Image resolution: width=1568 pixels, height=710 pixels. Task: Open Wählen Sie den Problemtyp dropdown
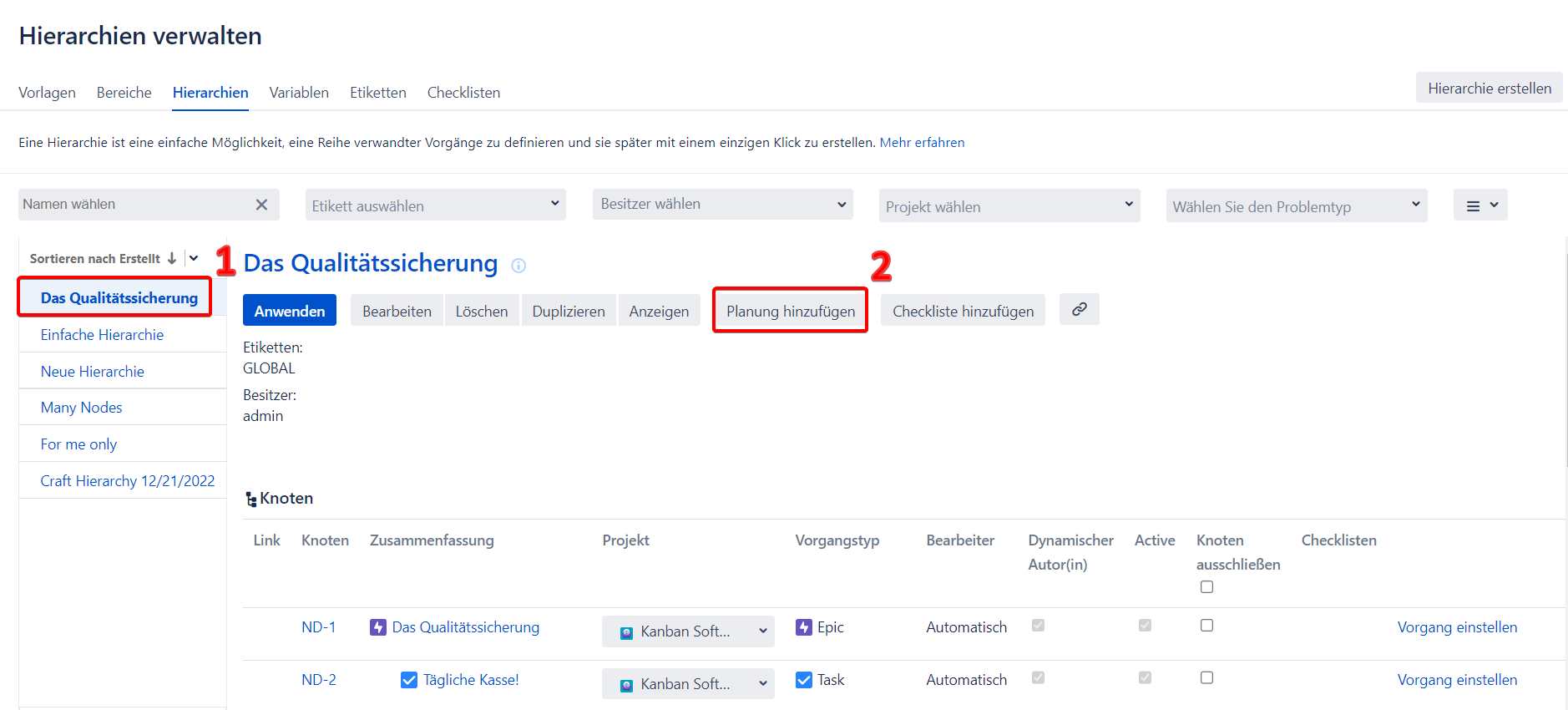click(1296, 206)
